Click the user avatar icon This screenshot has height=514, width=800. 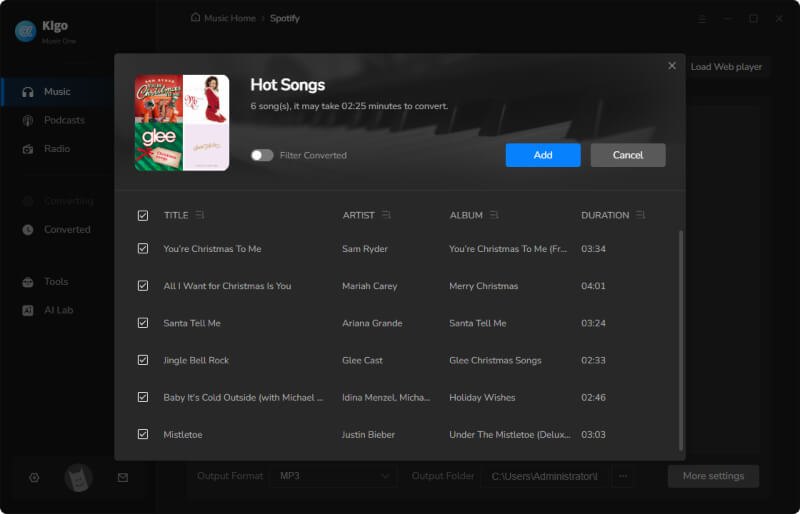[78, 478]
